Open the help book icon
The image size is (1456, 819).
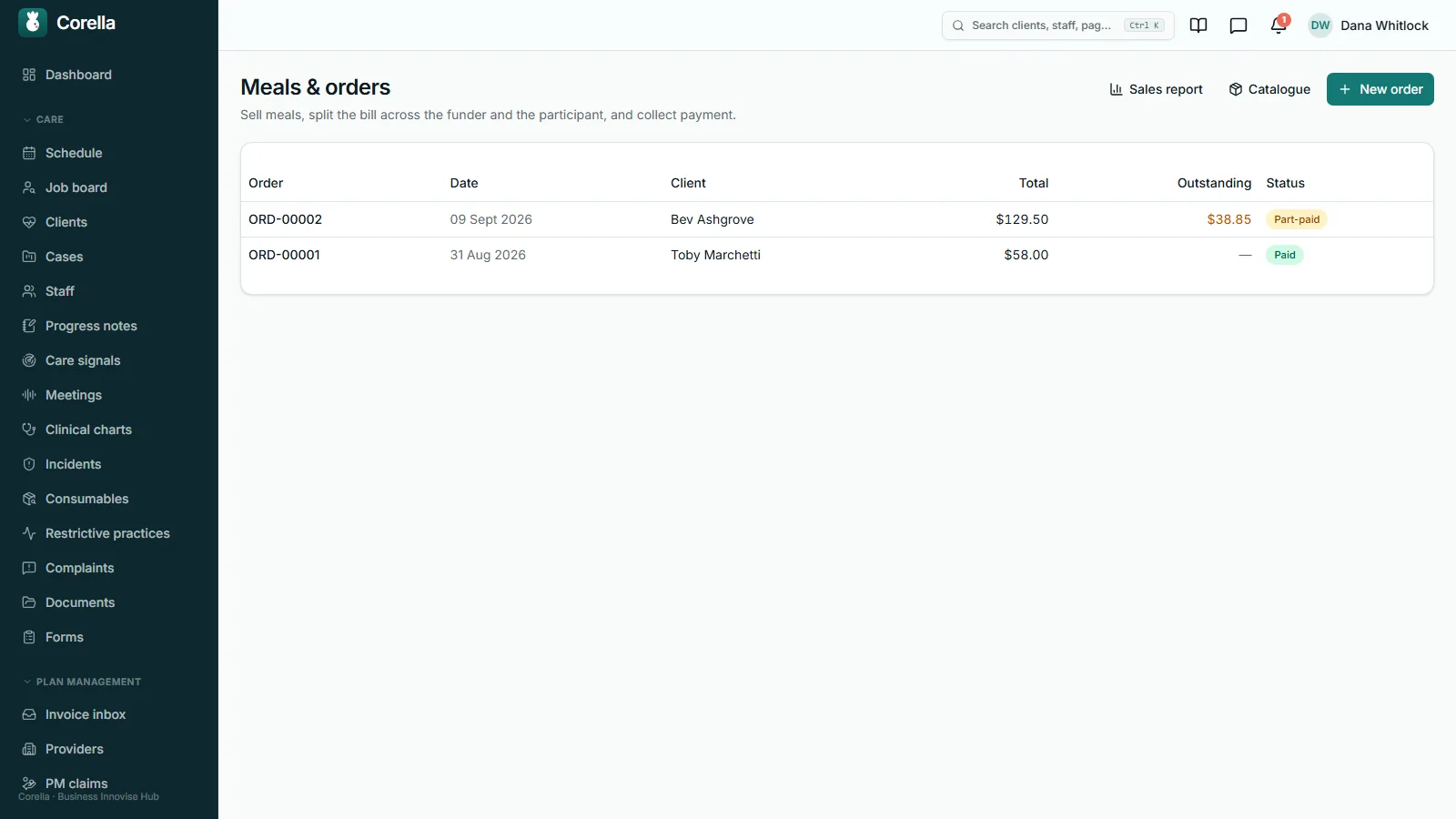(1198, 25)
